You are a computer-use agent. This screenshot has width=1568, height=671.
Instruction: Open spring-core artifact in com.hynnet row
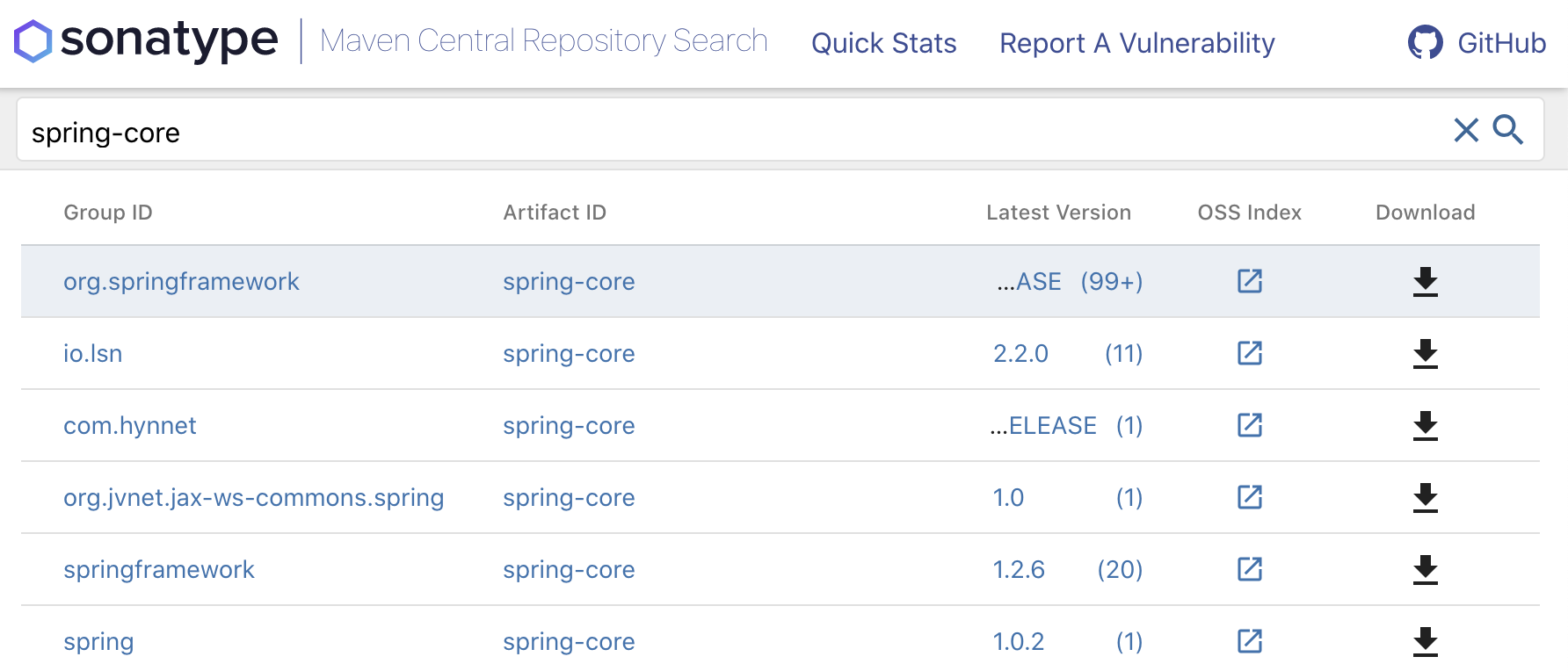click(569, 425)
